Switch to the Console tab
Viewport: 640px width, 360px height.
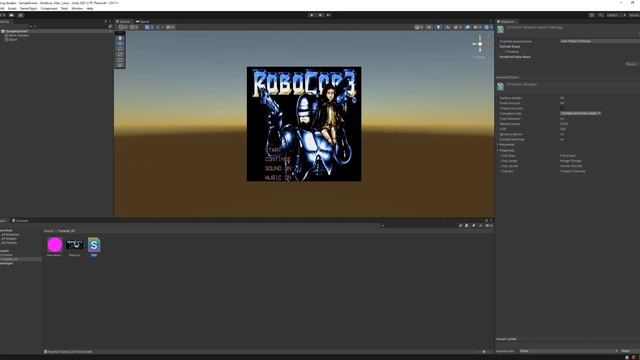tap(20, 220)
